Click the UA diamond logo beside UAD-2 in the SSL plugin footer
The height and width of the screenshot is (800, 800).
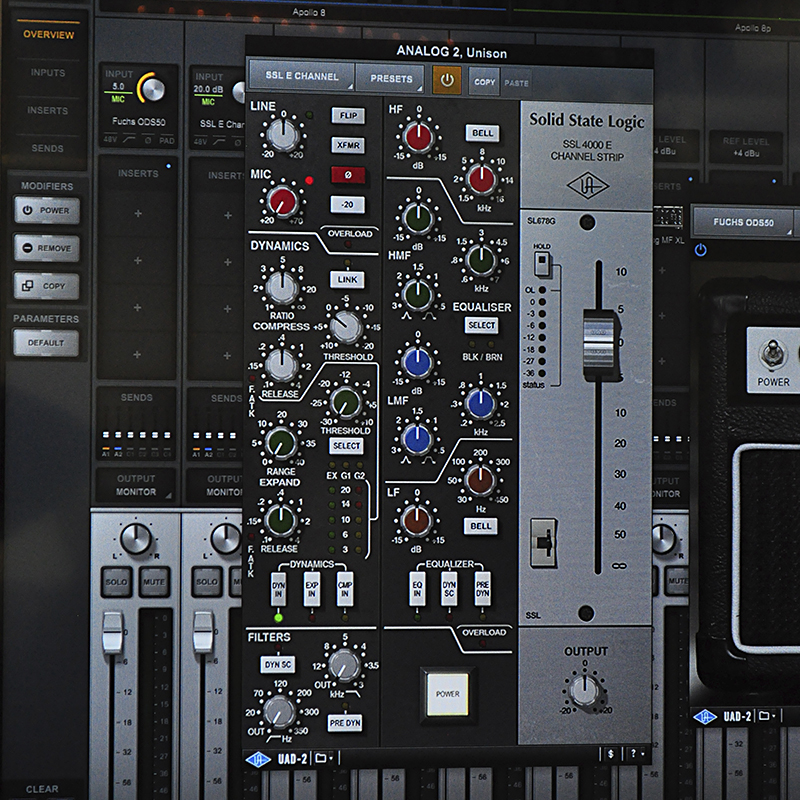[258, 759]
